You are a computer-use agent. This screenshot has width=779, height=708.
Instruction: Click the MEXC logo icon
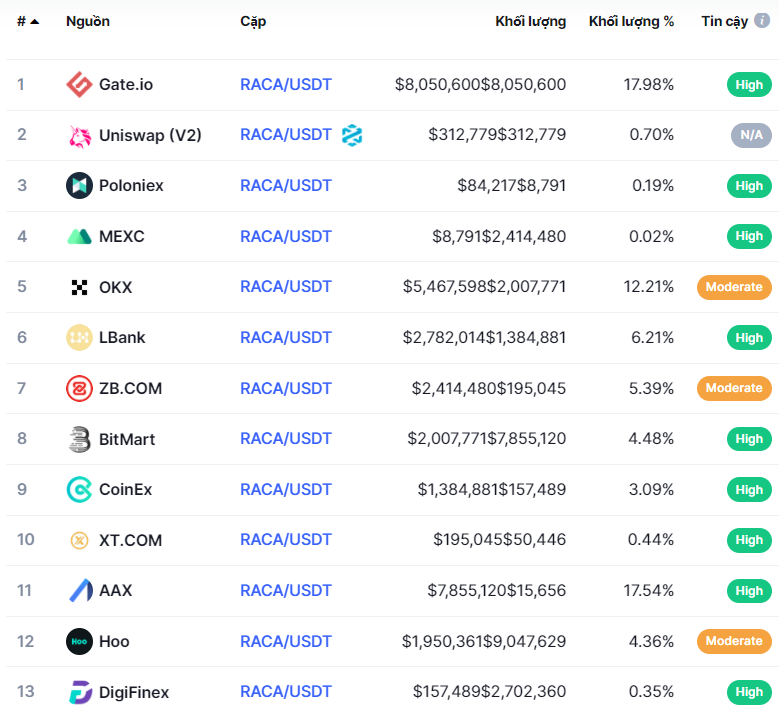79,236
